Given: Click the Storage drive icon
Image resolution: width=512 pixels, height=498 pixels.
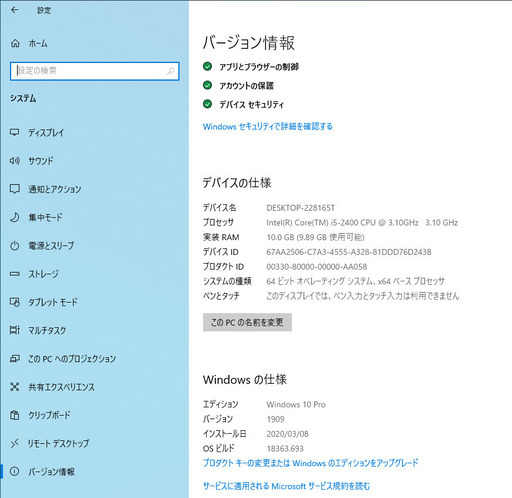Looking at the screenshot, I should coord(14,274).
